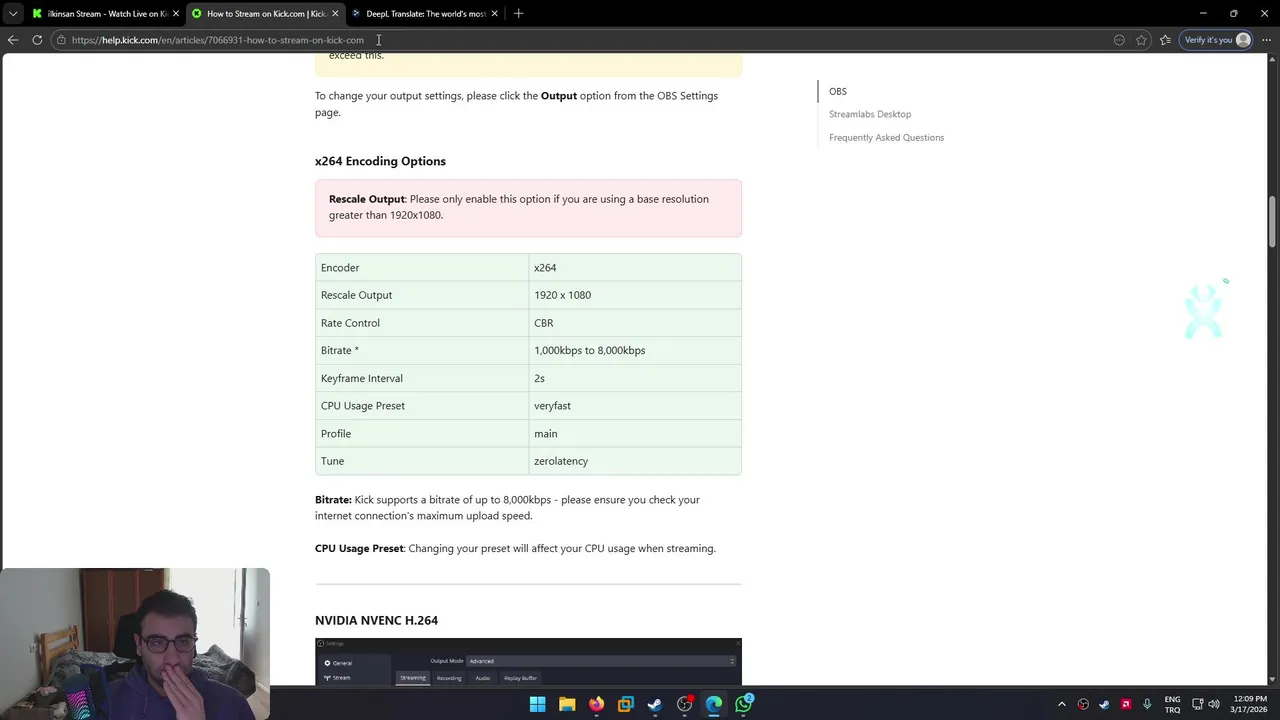Click the Rescale Output table label
Image resolution: width=1280 pixels, height=720 pixels.
(422, 295)
